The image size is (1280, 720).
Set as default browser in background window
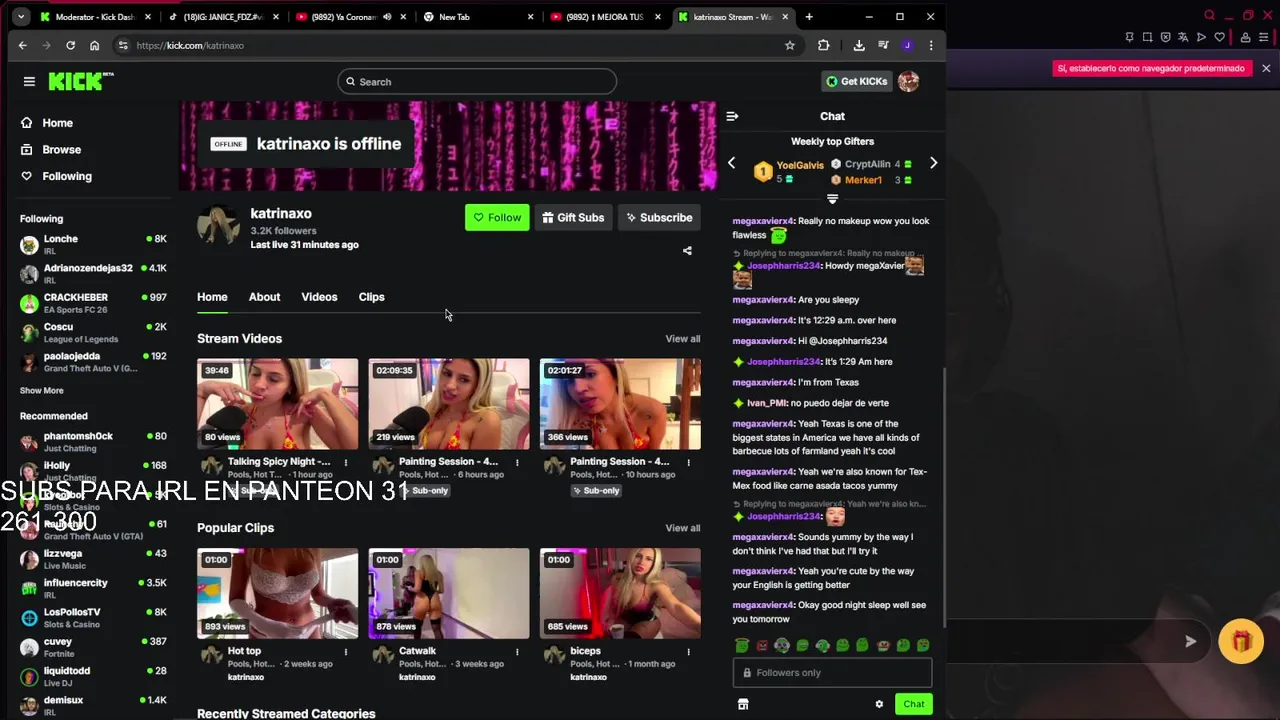(1151, 68)
